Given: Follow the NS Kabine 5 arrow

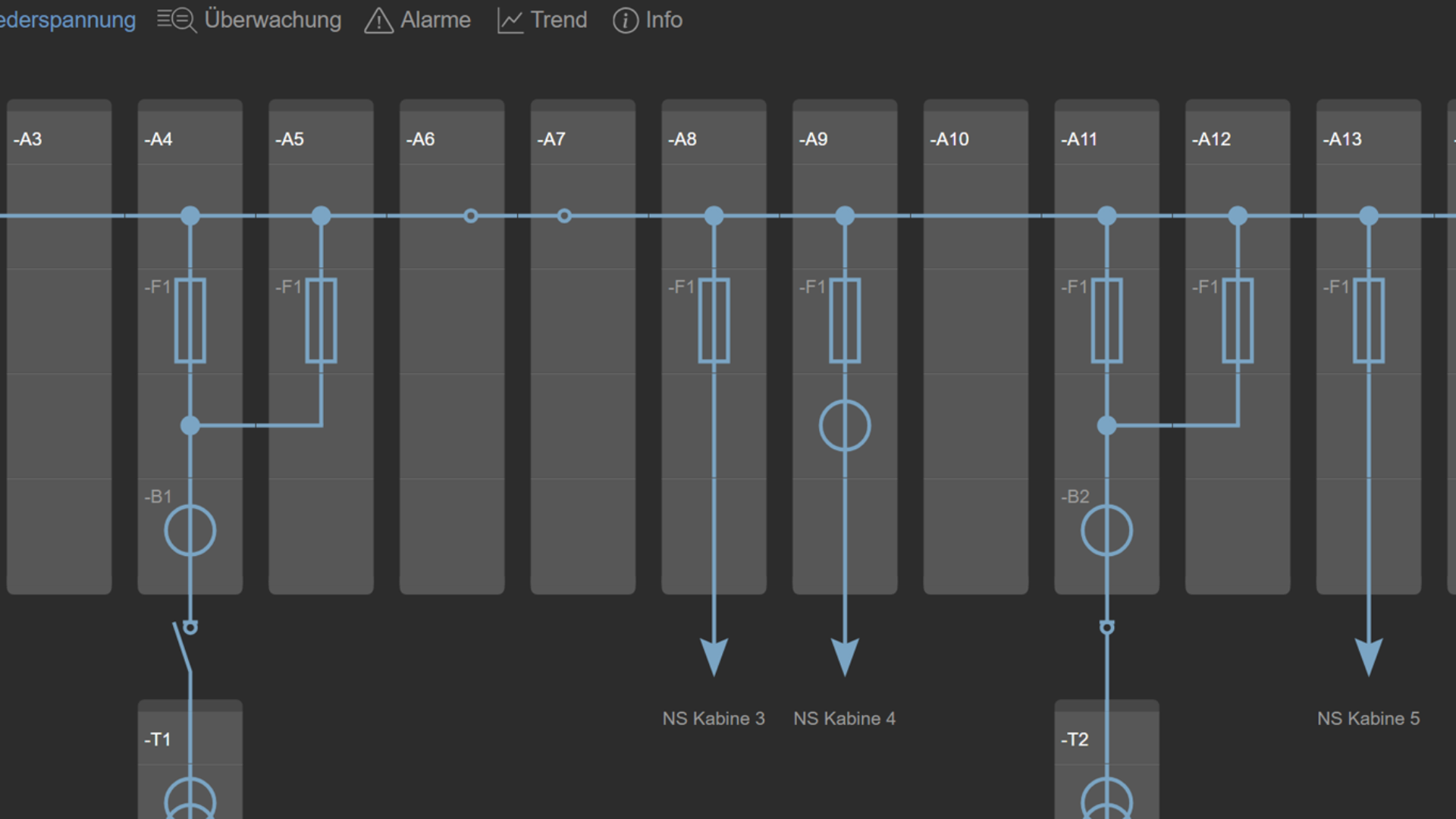Looking at the screenshot, I should point(1369,657).
